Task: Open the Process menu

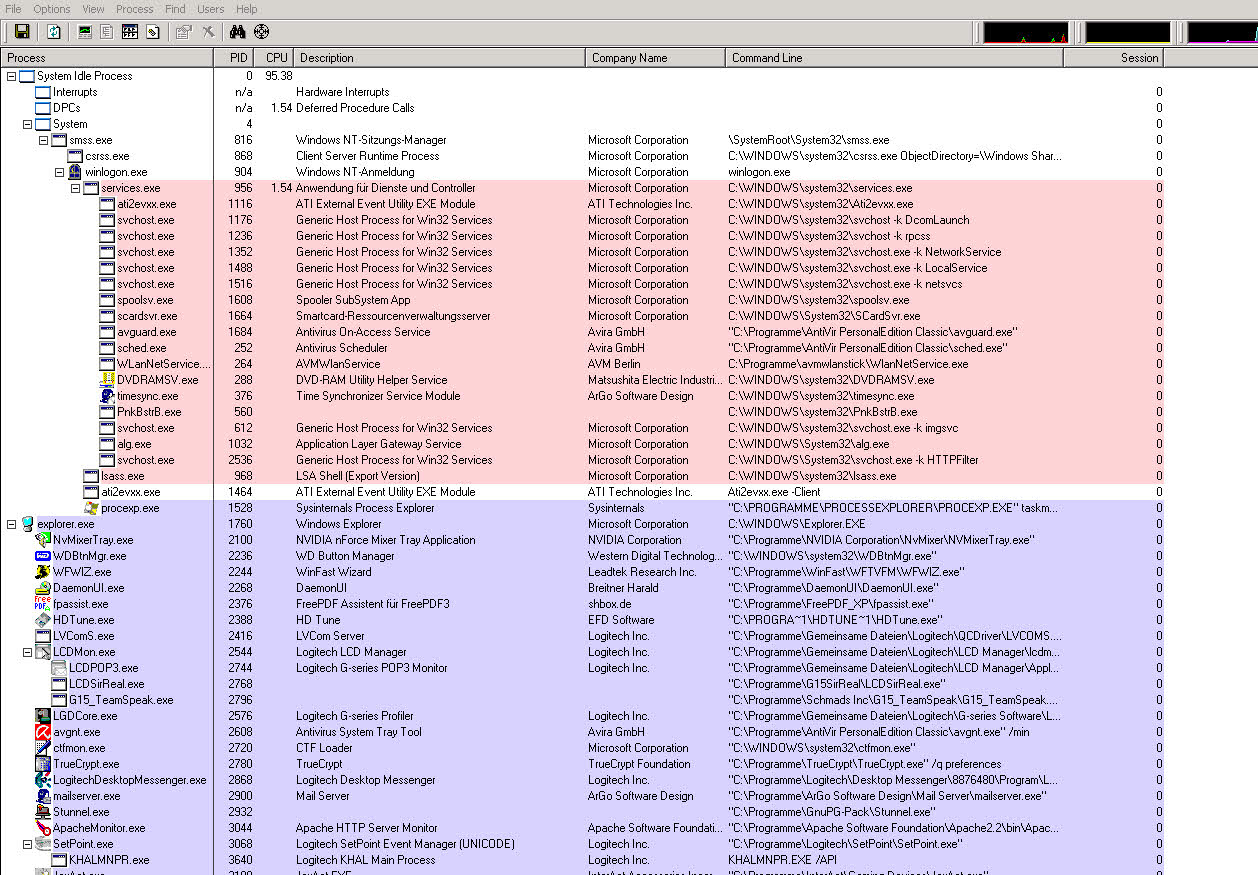Action: 134,9
